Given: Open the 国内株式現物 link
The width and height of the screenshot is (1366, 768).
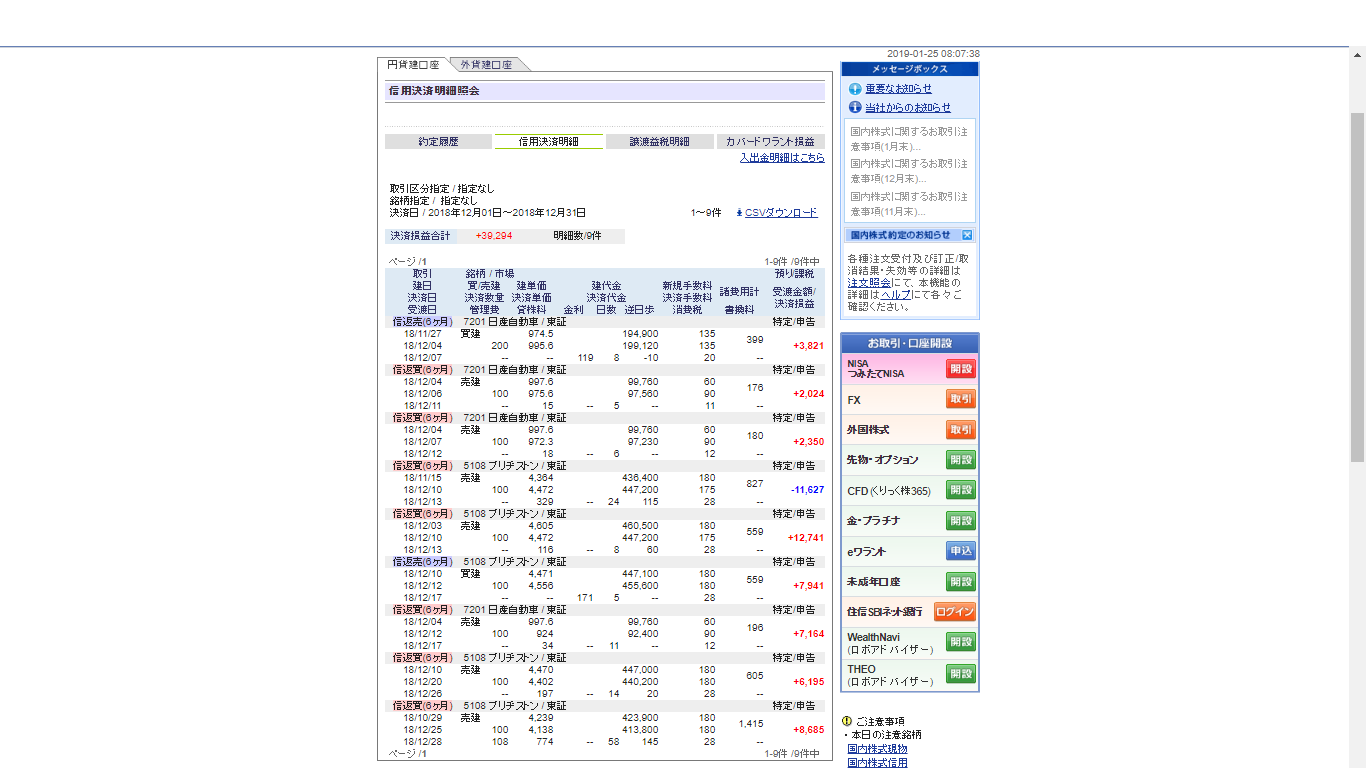Looking at the screenshot, I should 878,749.
